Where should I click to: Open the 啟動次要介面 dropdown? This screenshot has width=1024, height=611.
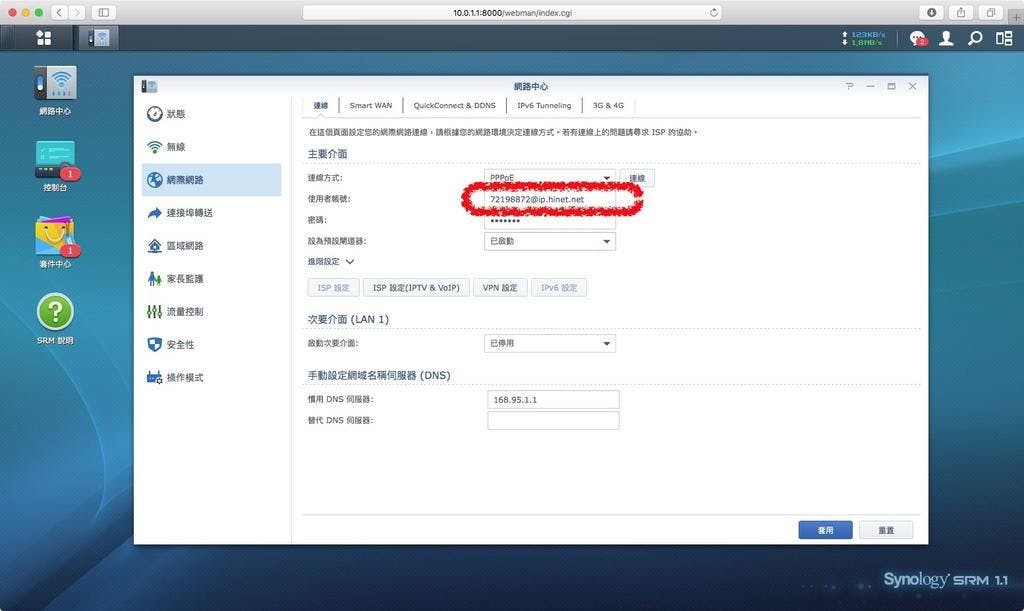pos(549,343)
